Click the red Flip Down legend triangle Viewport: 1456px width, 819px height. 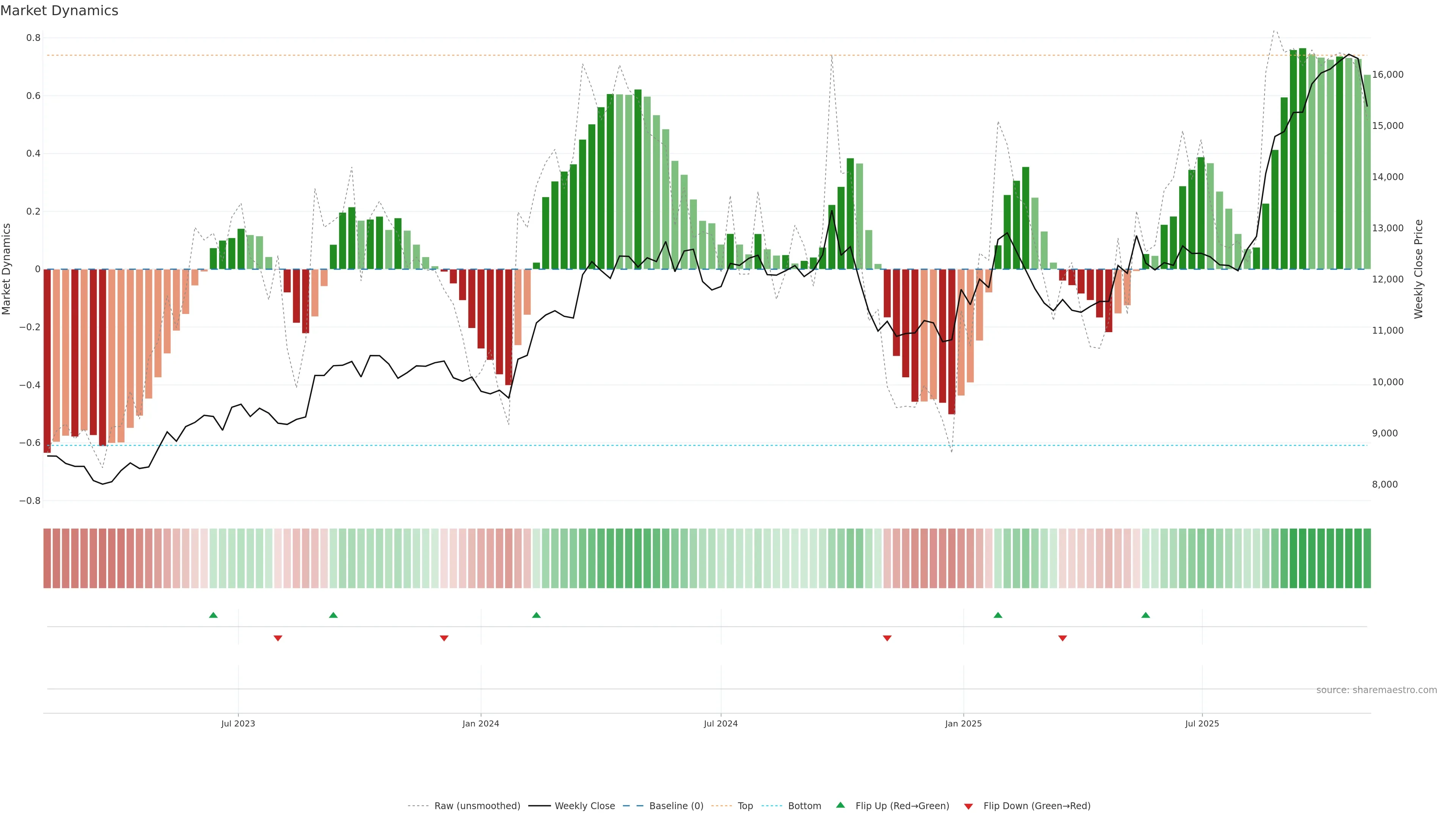click(968, 806)
